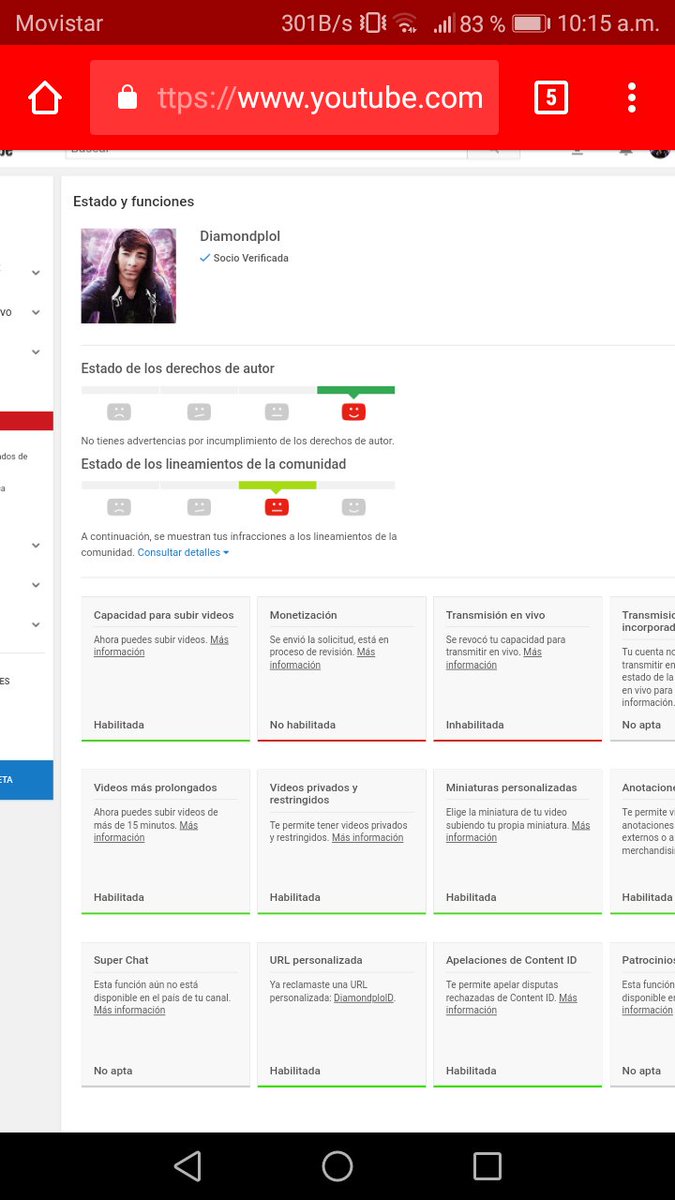Open the tab switcher showing 5 tabs
Screen dimensions: 675x1200
tap(551, 97)
